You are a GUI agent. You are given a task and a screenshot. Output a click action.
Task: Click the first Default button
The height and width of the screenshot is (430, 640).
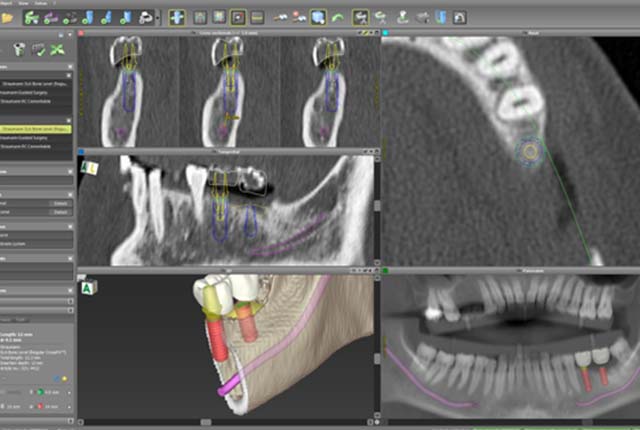[60, 203]
